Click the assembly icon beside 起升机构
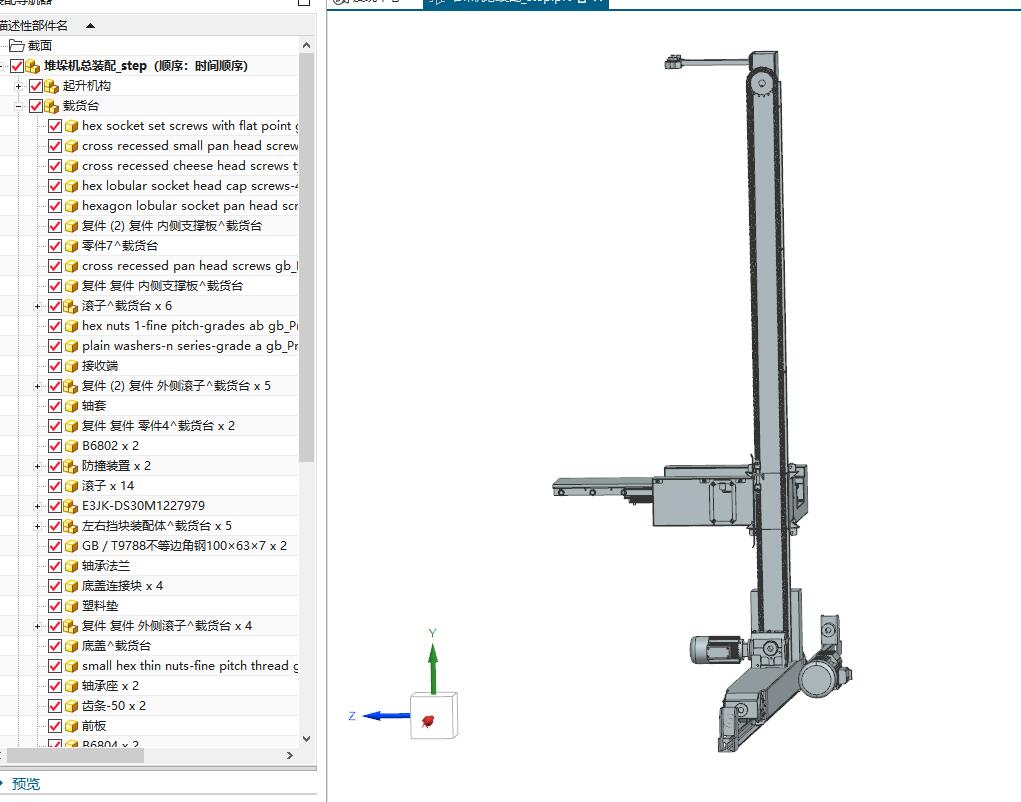Viewport: 1021px width, 802px height. point(51,86)
